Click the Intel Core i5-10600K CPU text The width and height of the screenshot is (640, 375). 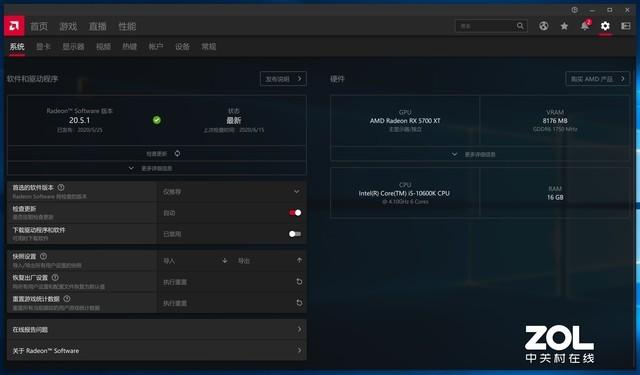click(404, 193)
